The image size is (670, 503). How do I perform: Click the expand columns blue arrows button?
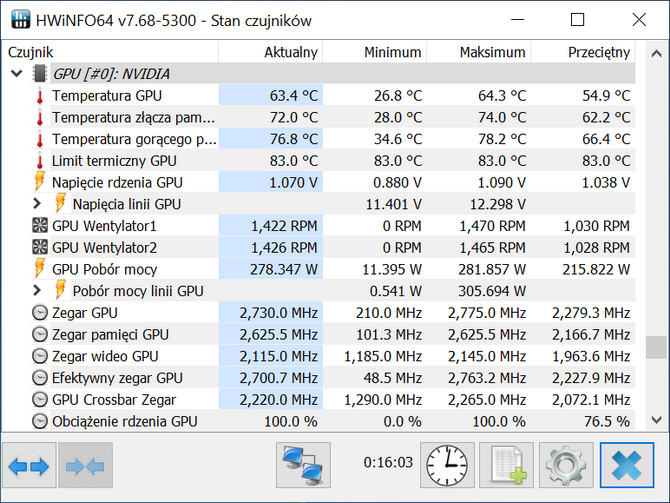(x=29, y=465)
